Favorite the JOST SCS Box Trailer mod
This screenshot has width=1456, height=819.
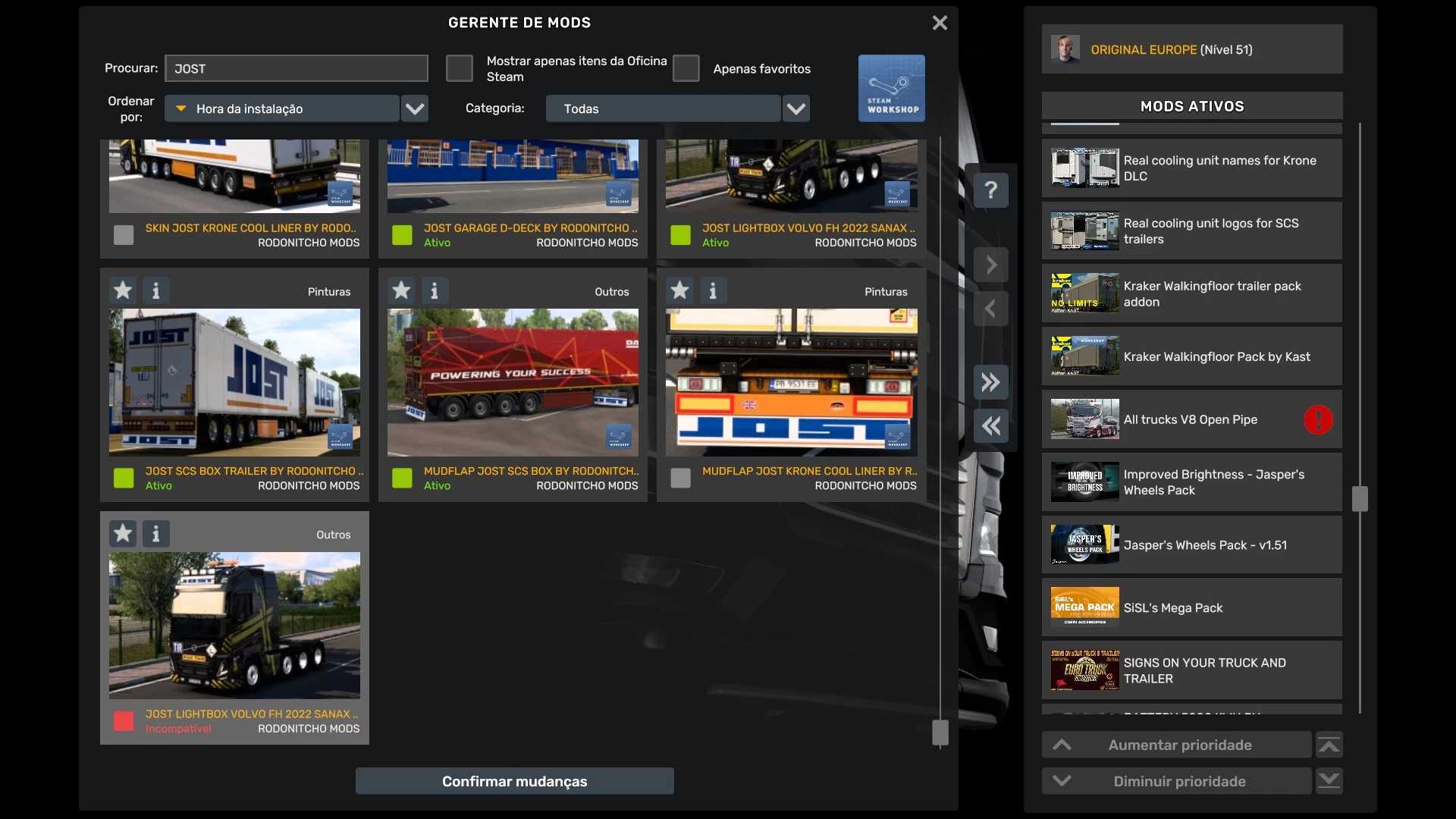[x=123, y=290]
